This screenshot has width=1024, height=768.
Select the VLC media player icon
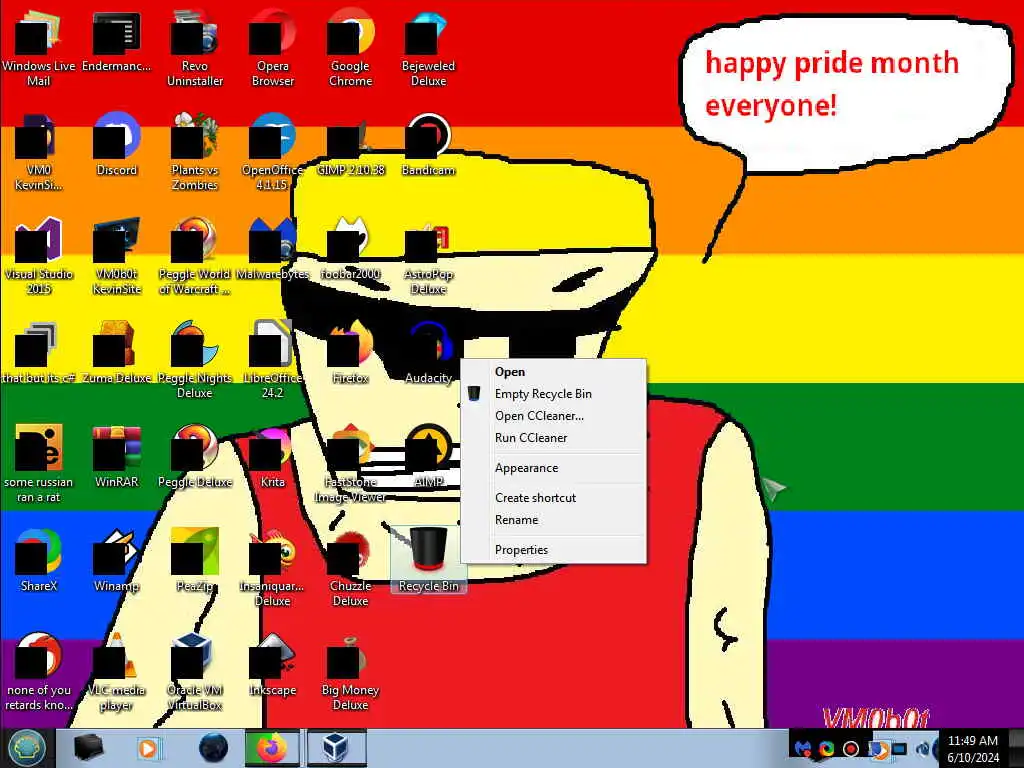(x=116, y=671)
